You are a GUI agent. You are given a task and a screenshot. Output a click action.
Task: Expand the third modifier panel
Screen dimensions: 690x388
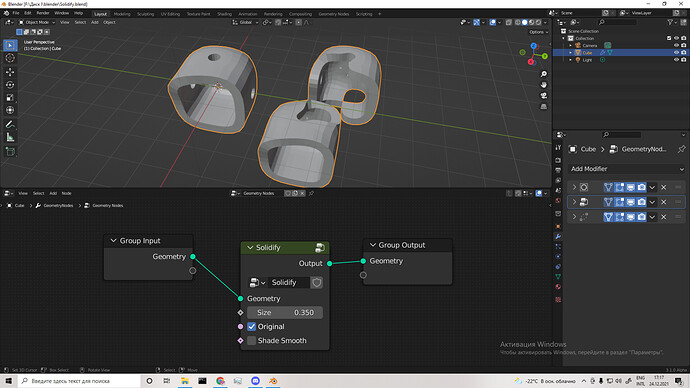pos(574,217)
